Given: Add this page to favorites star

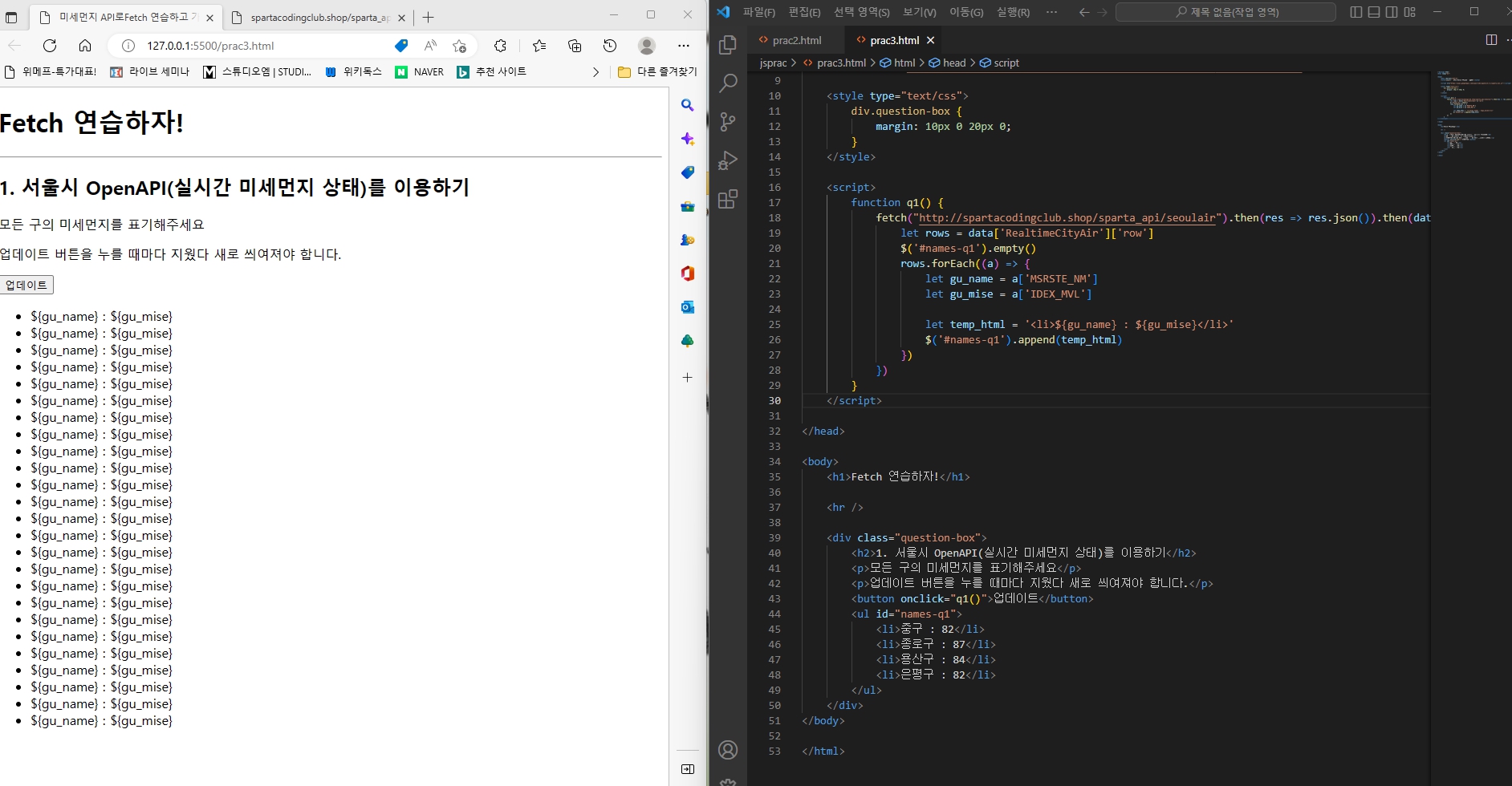Looking at the screenshot, I should (459, 46).
